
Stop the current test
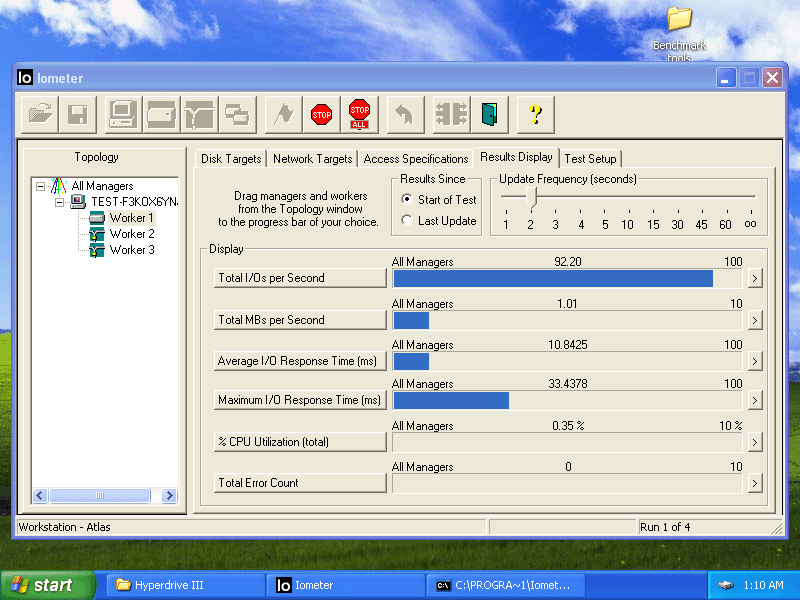[x=321, y=114]
